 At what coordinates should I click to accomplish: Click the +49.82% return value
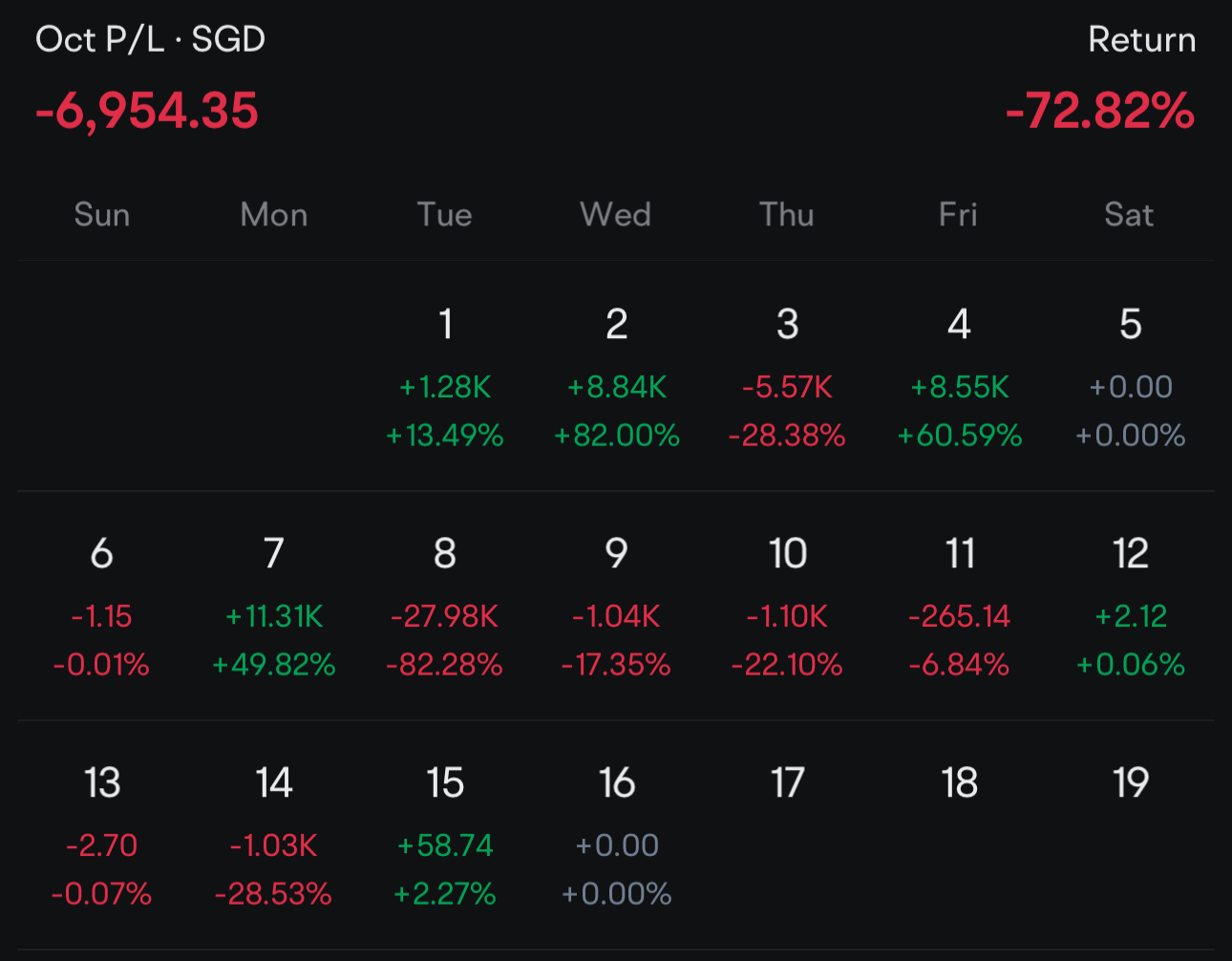pos(274,665)
